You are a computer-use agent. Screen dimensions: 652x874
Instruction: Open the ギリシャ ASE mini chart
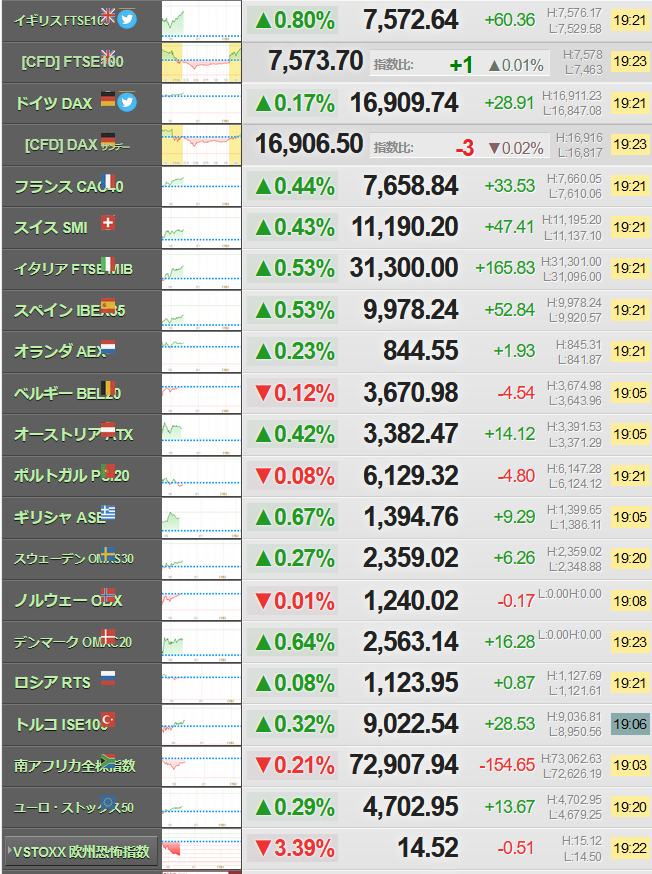201,518
